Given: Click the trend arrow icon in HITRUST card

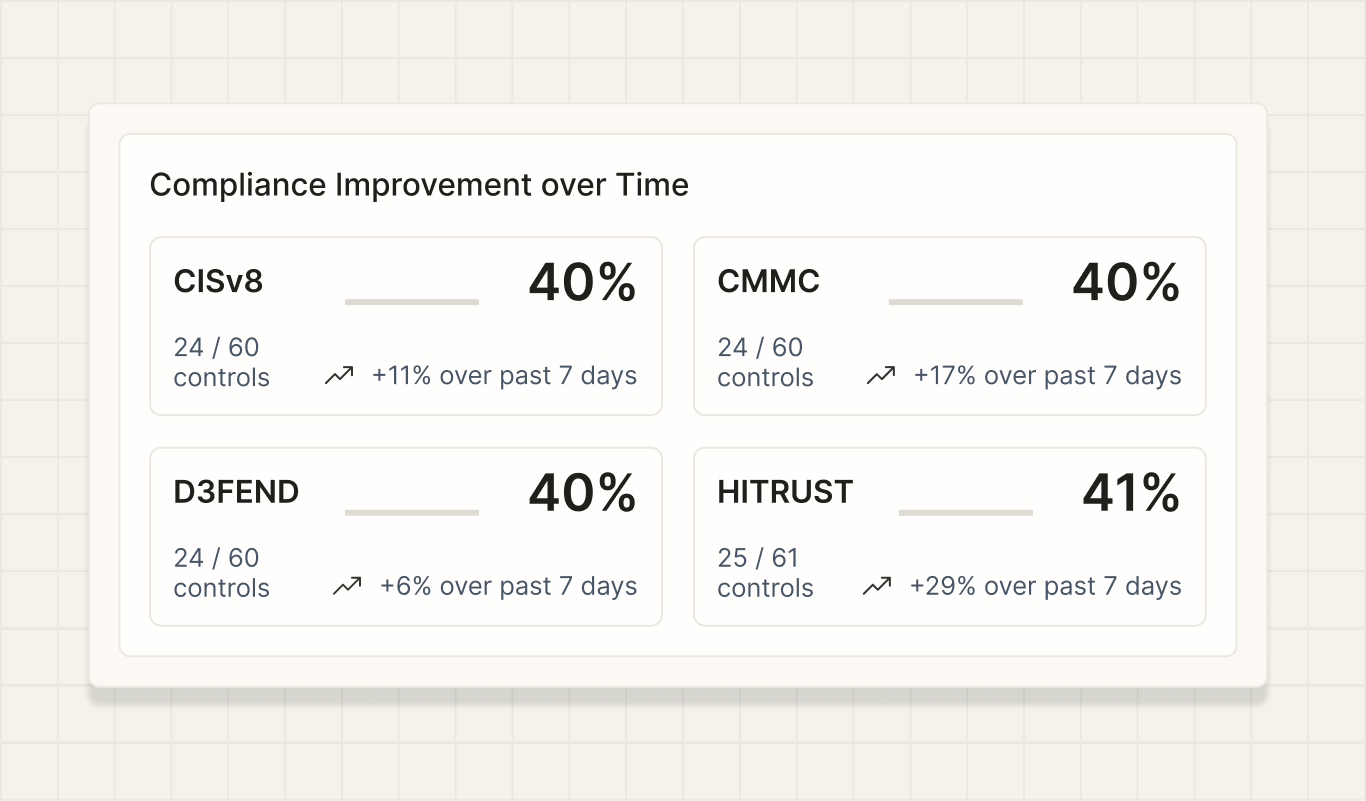Looking at the screenshot, I should (x=877, y=586).
